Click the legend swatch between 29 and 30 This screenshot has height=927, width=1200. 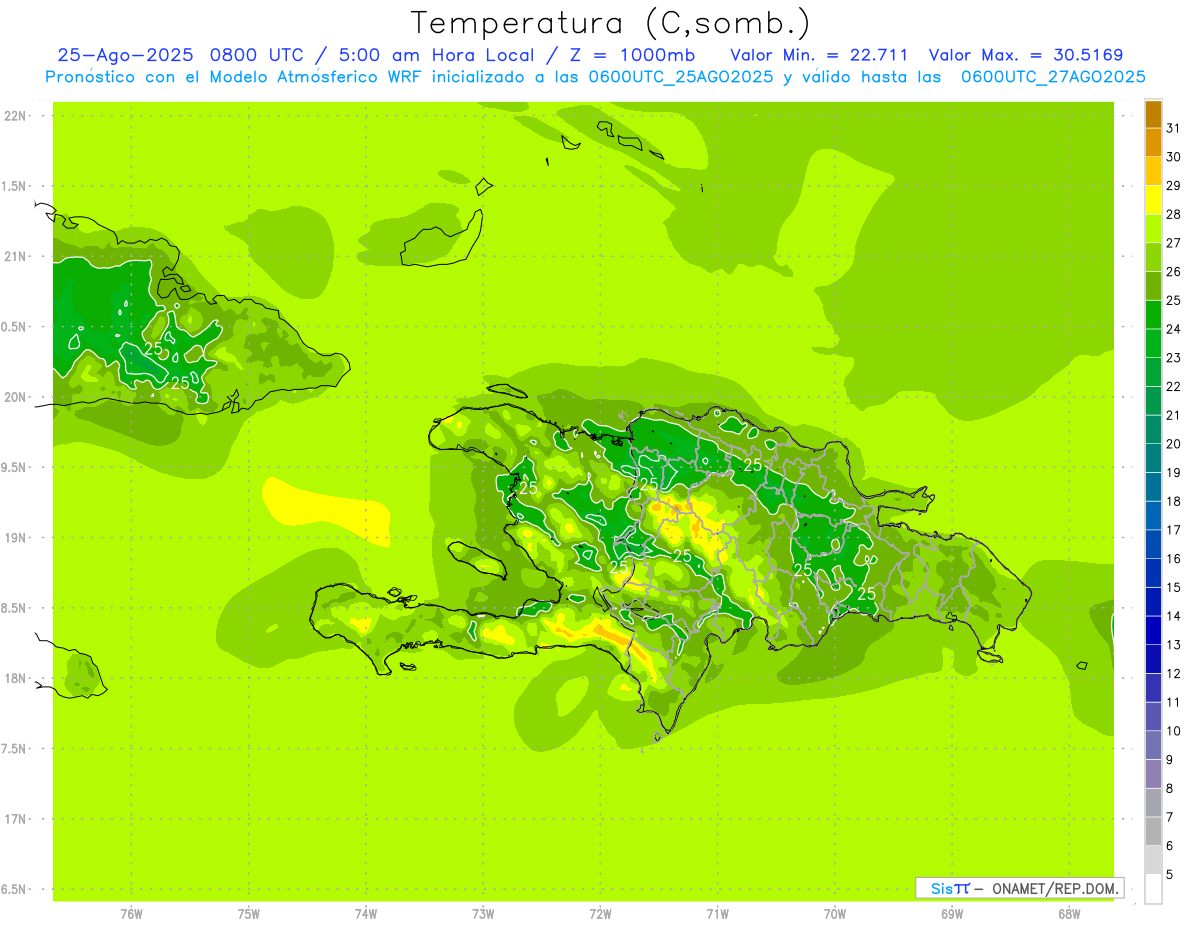pyautogui.click(x=1153, y=171)
